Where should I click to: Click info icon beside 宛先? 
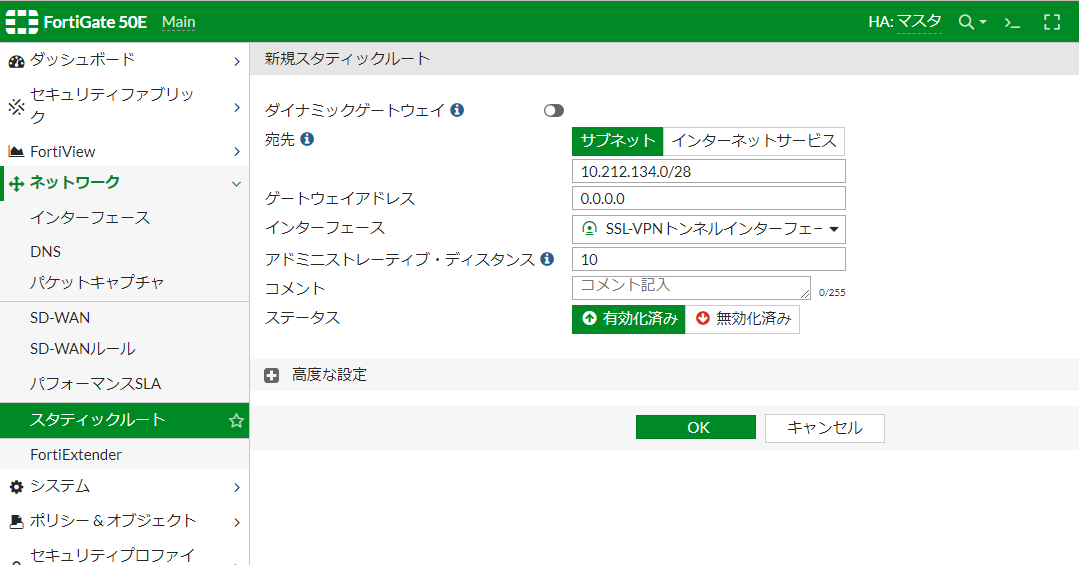coord(307,139)
